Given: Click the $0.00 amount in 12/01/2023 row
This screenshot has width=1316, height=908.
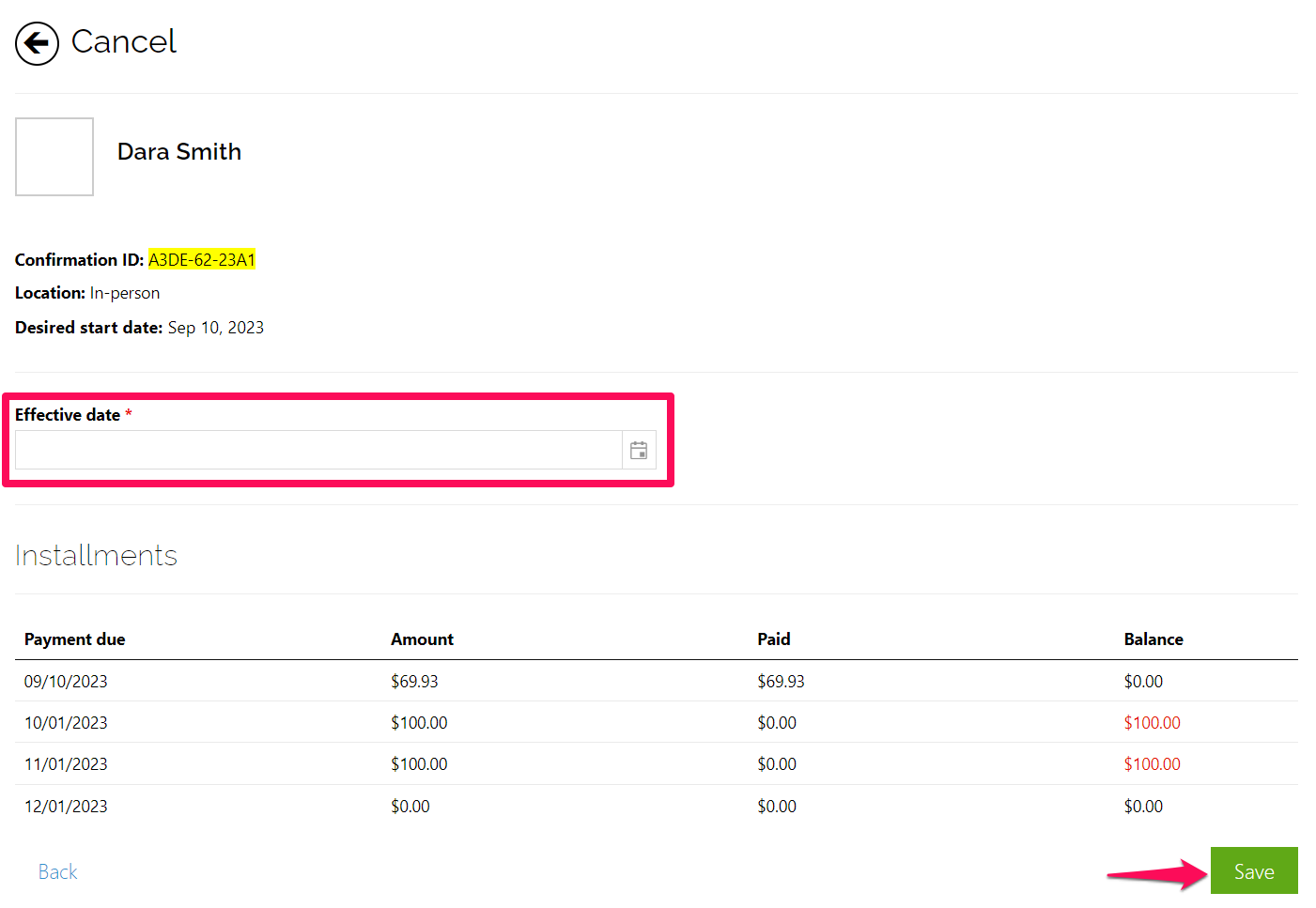Looking at the screenshot, I should [410, 807].
